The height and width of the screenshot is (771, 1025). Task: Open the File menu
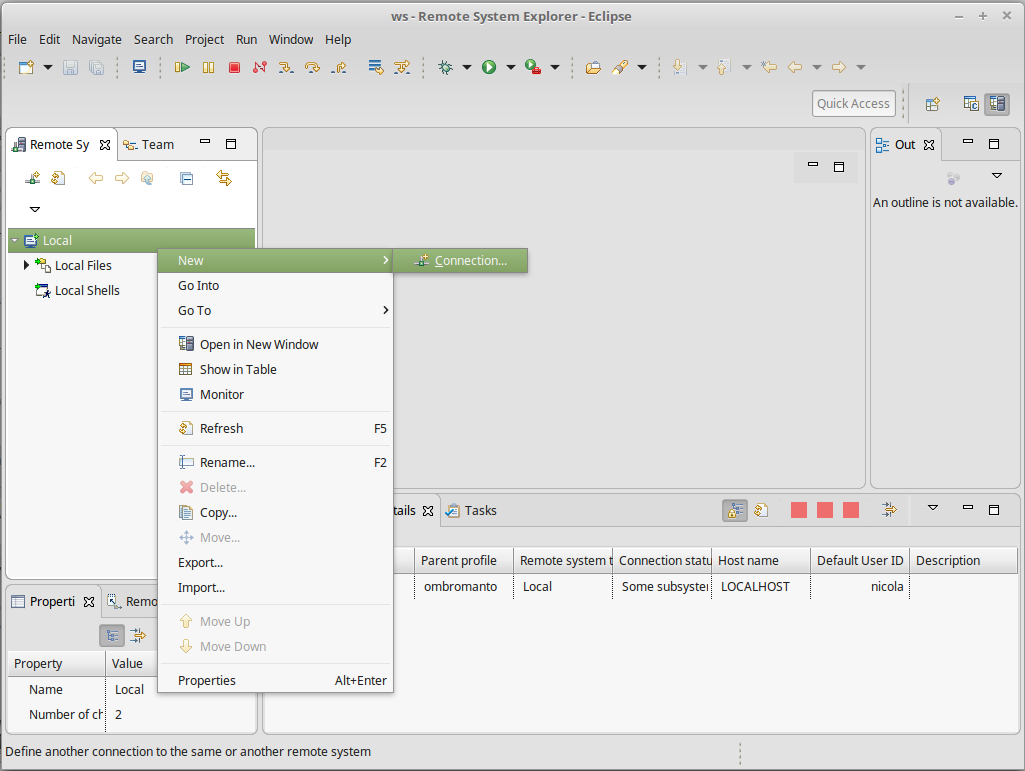18,39
